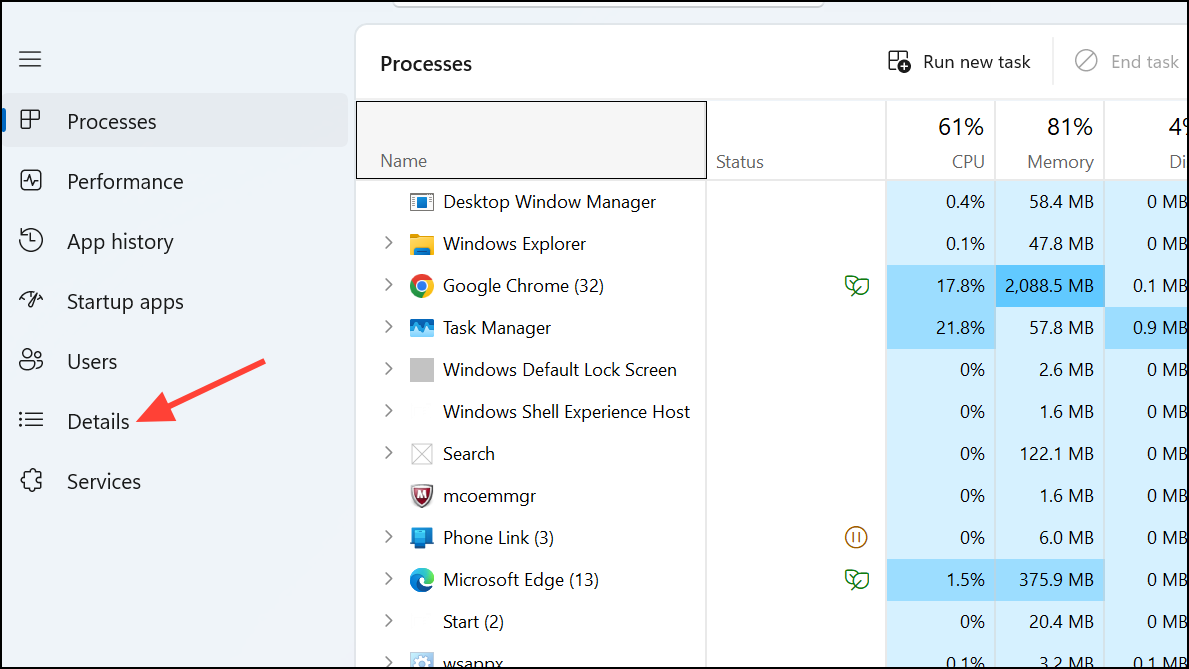Open the Users section
The width and height of the screenshot is (1189, 669).
[93, 361]
